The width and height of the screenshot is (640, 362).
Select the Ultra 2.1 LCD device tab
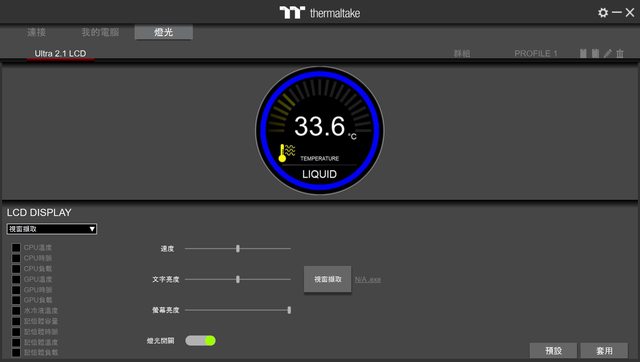[60, 53]
